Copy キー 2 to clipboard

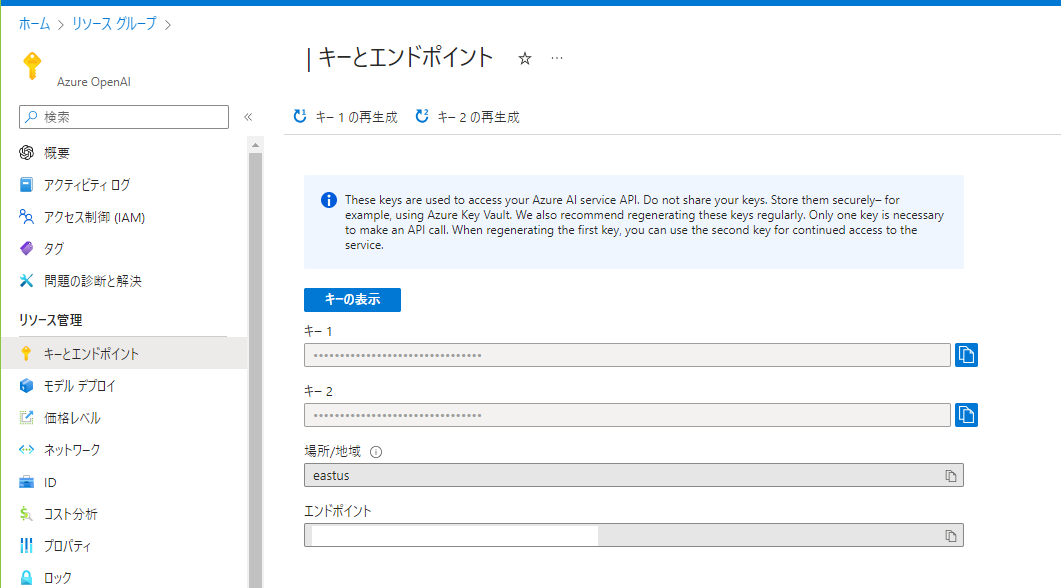coord(966,415)
